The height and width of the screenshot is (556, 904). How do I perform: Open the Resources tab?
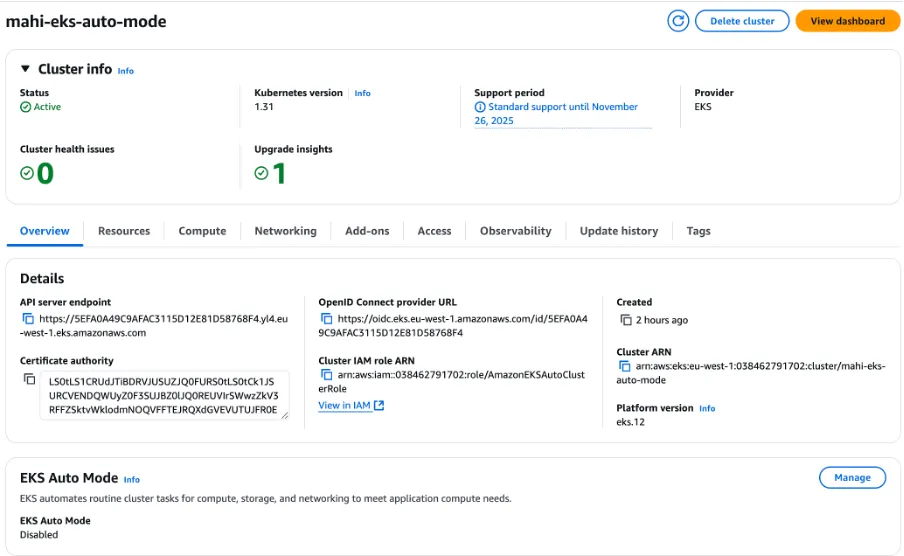pos(124,231)
